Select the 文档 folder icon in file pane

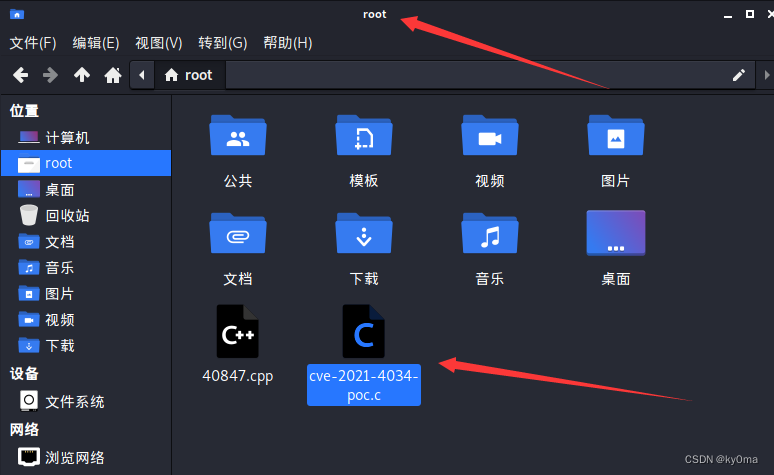(238, 234)
